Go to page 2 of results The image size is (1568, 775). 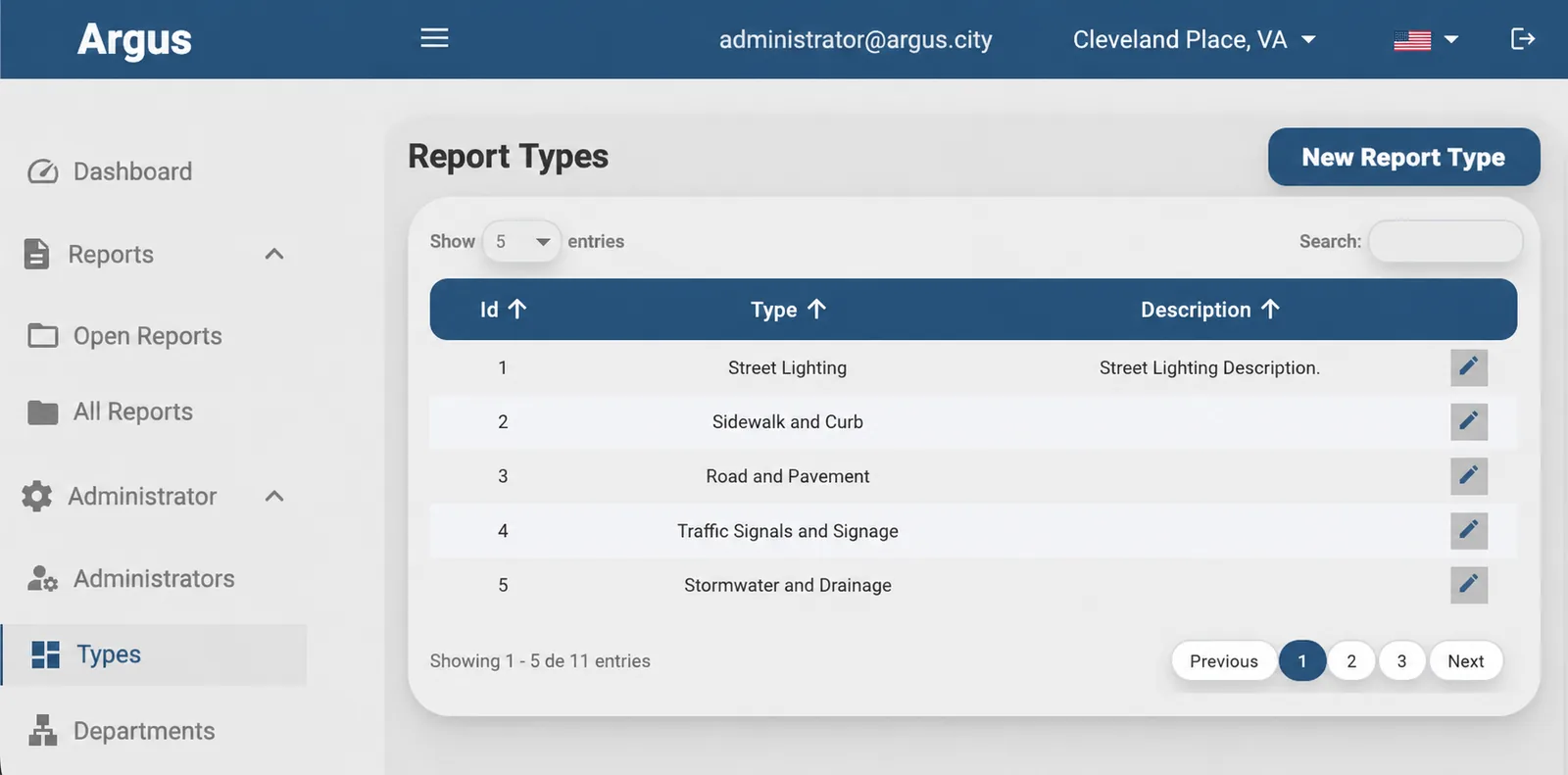(1351, 661)
